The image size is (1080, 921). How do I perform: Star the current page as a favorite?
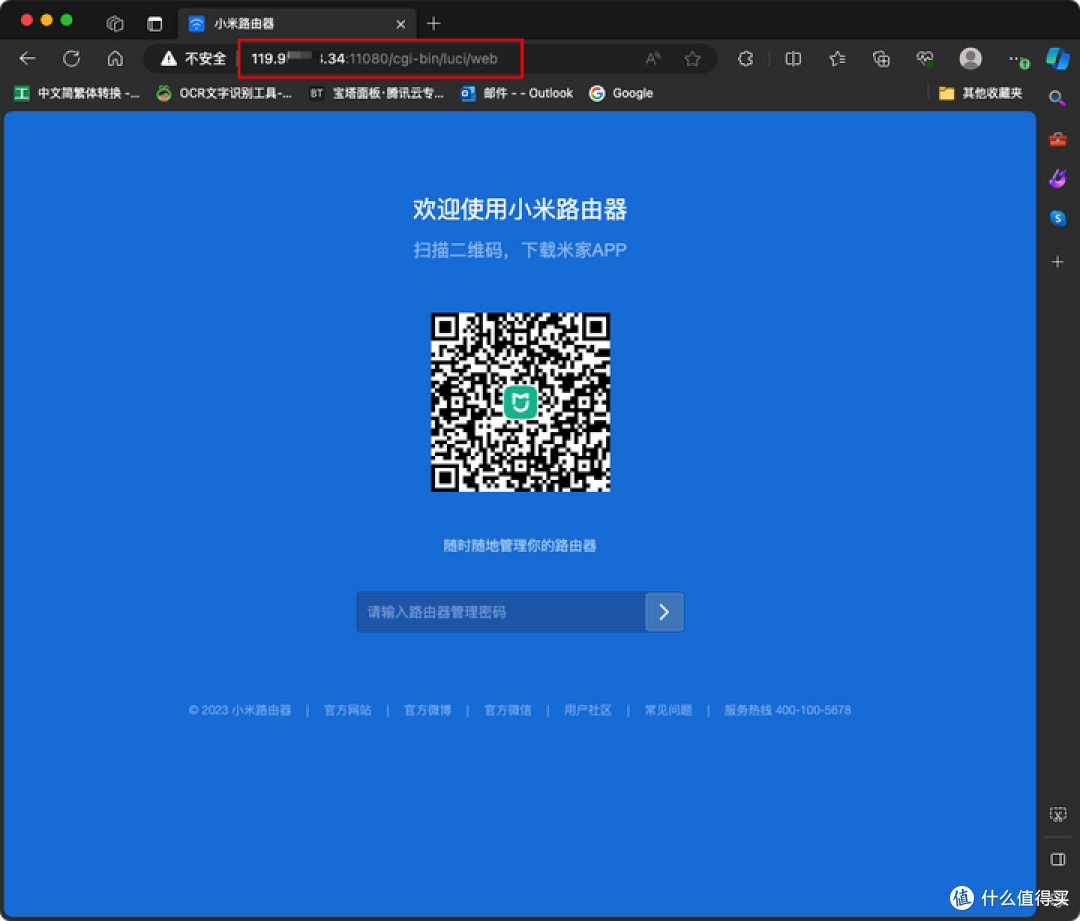click(693, 58)
